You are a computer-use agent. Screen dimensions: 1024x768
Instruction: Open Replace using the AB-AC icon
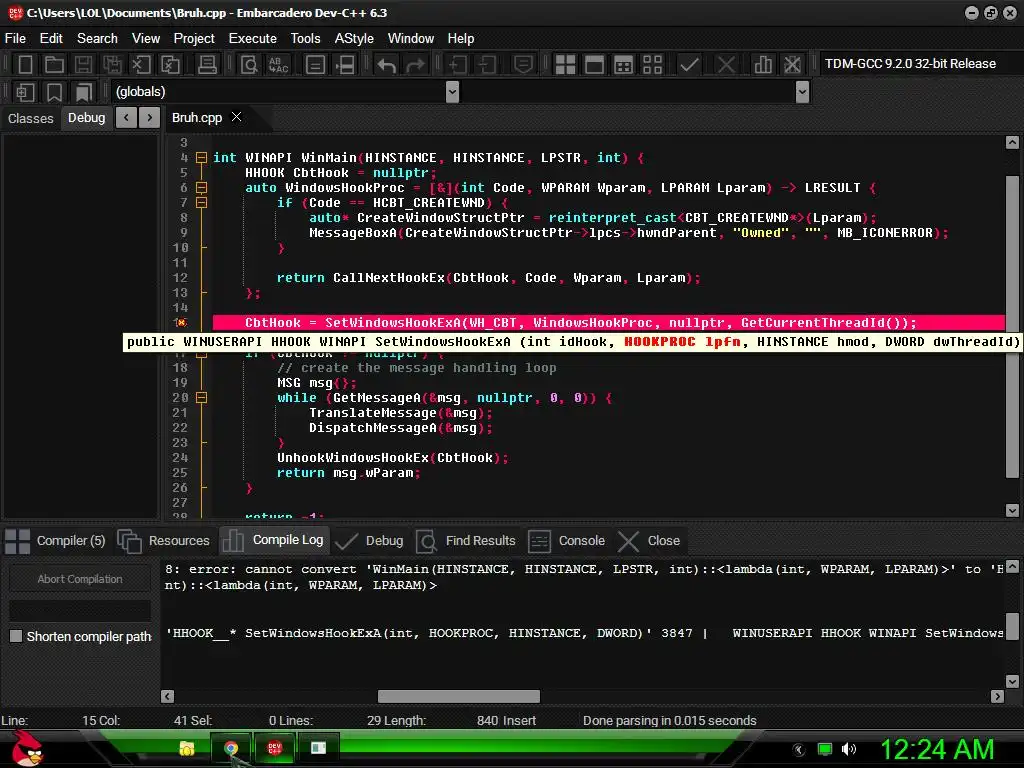tap(279, 64)
